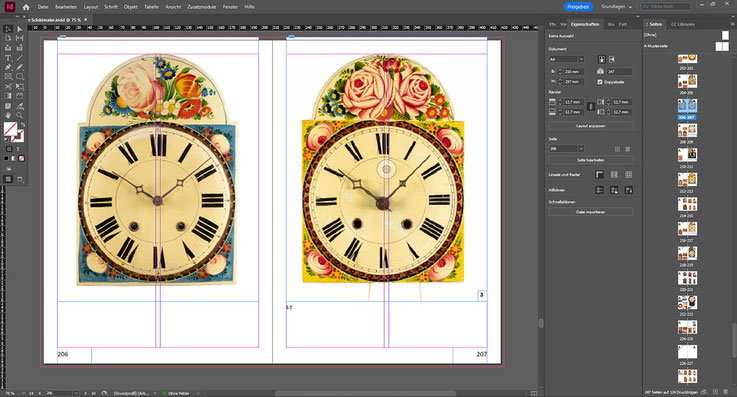737x397 pixels.
Task: Toggle document grid under Lineale und Raster
Action: [x=628, y=175]
